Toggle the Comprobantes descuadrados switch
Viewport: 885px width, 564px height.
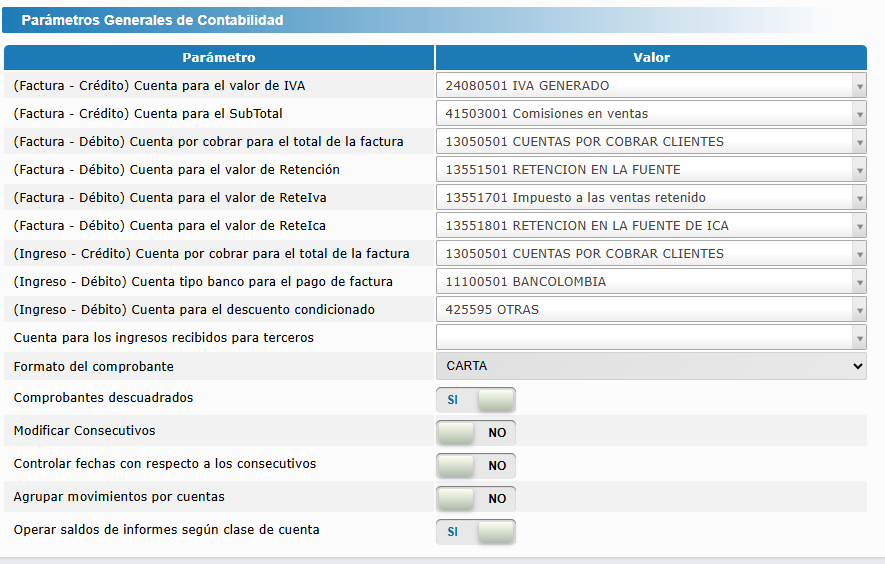point(476,400)
